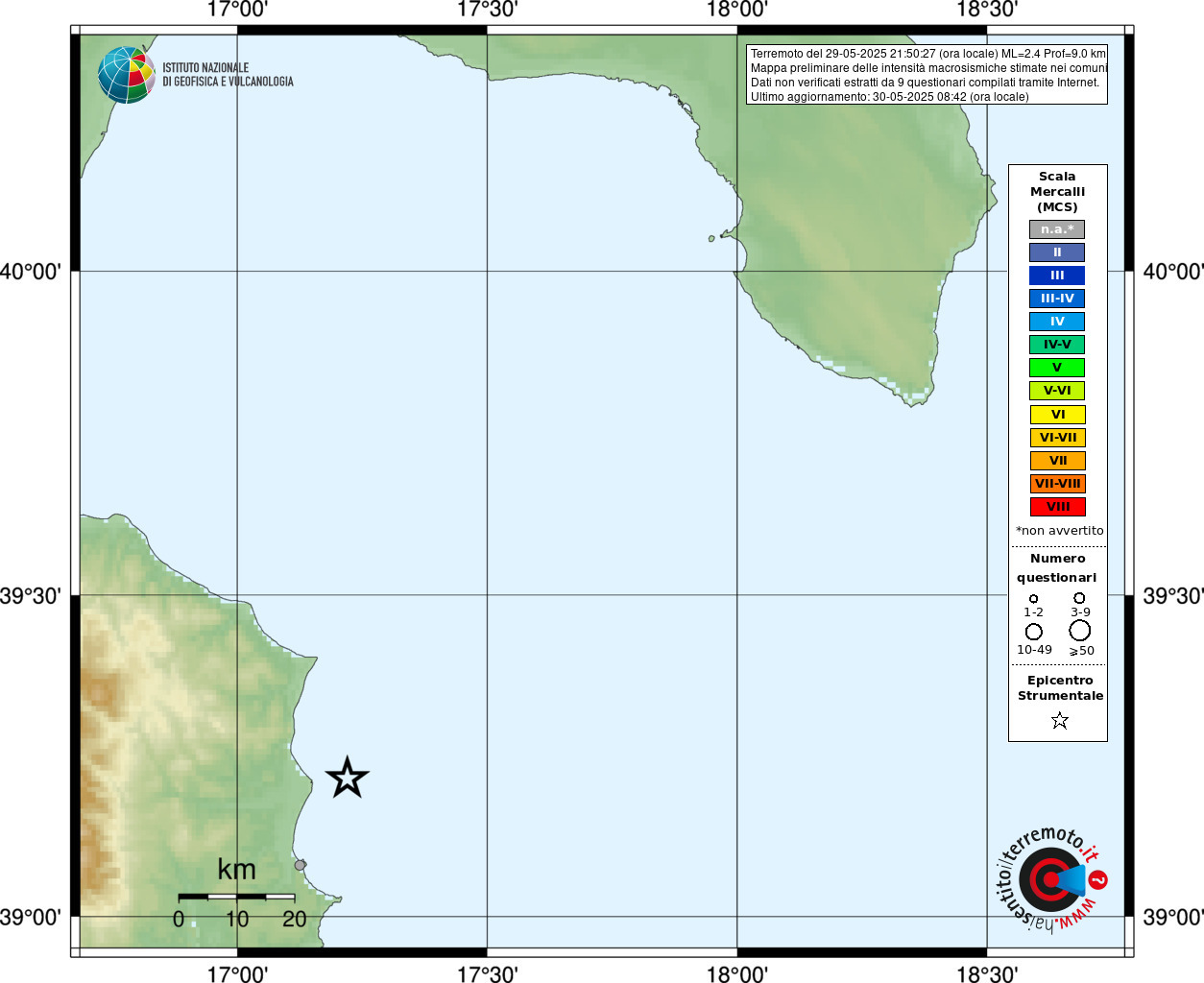This screenshot has height=983, width=1204.
Task: Click the 1-2 questionnaires circle in legend
Action: coord(1033,599)
